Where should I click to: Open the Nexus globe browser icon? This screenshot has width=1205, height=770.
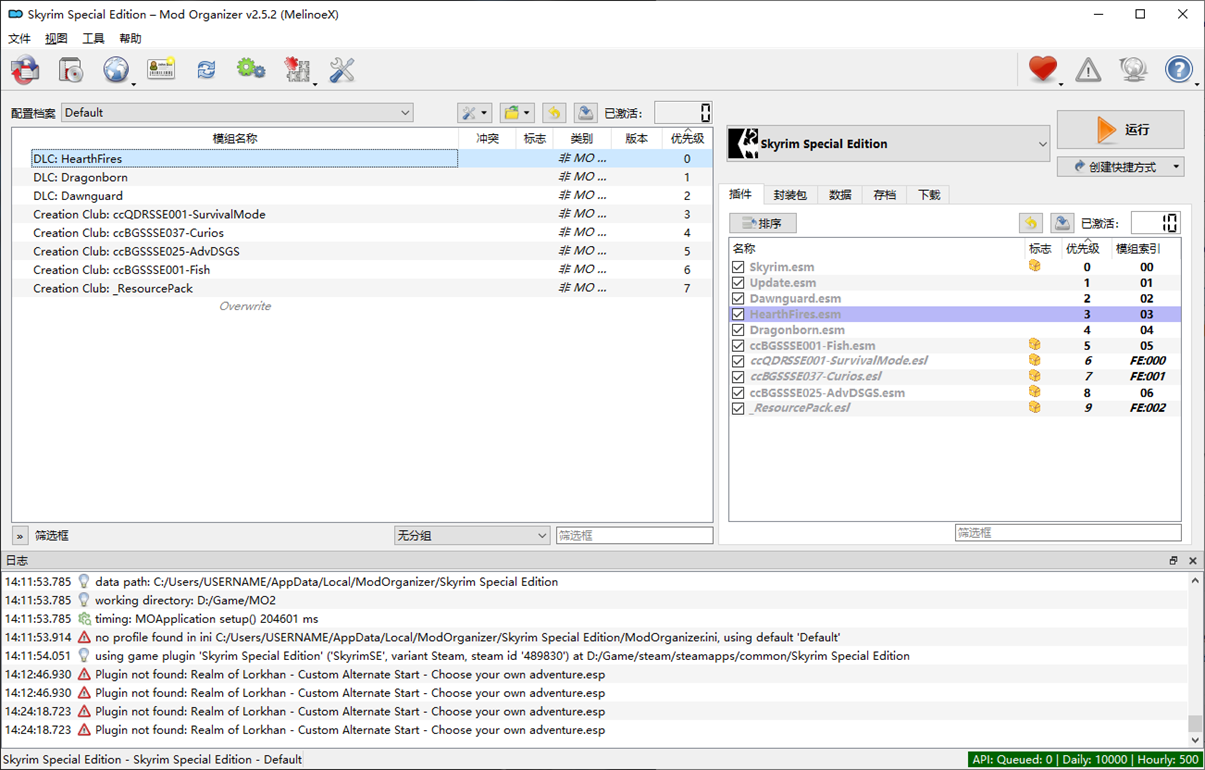116,70
